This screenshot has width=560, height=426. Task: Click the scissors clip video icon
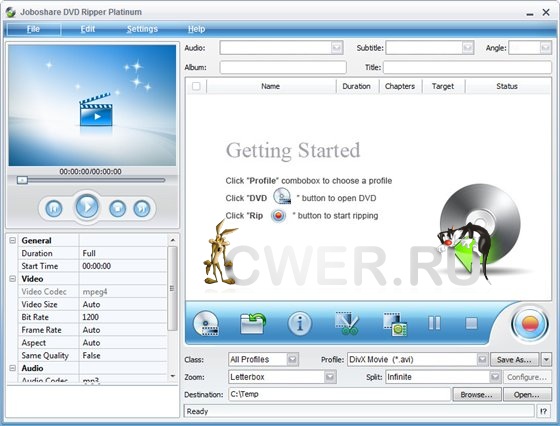(x=346, y=324)
